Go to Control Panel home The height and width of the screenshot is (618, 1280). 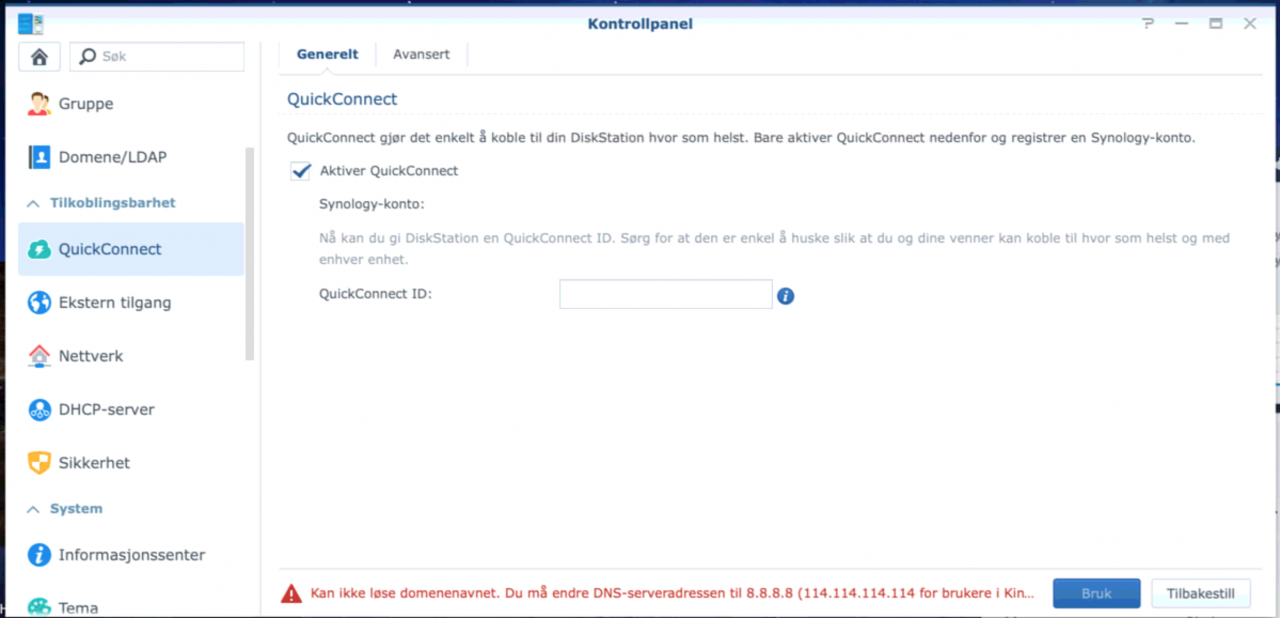tap(39, 57)
